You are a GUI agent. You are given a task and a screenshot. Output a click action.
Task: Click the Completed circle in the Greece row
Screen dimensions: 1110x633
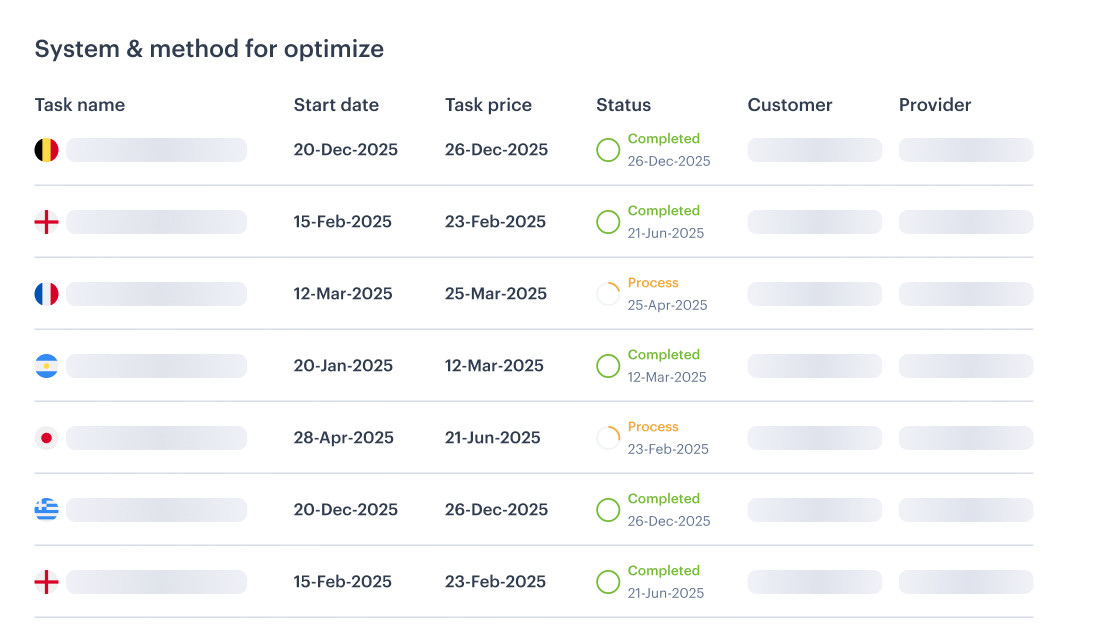click(608, 510)
